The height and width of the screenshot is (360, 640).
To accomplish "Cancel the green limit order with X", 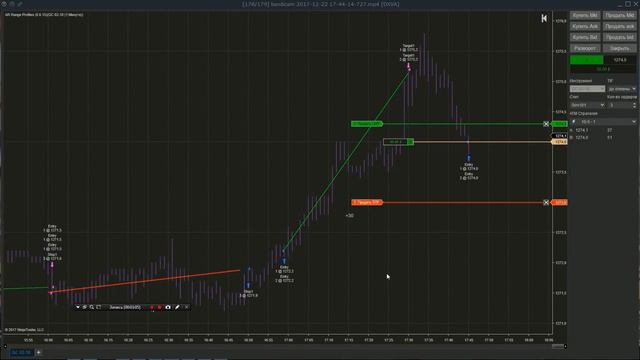I will [x=546, y=124].
